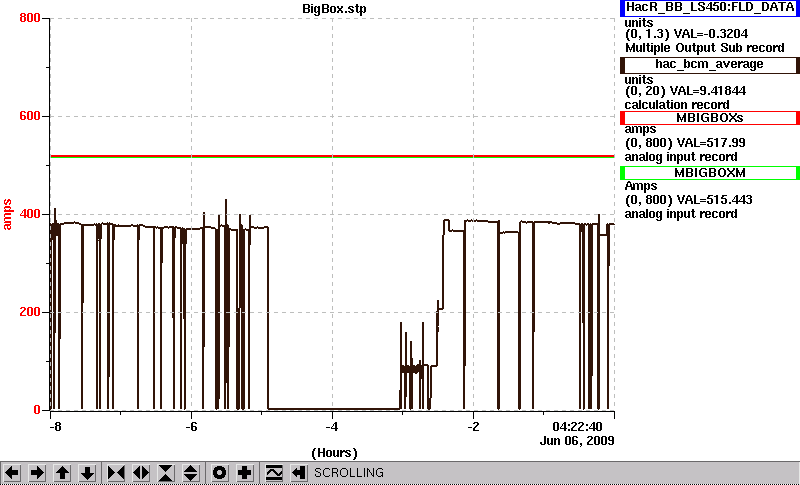
Task: Pan the graph down with the down arrow
Action: (x=87, y=473)
